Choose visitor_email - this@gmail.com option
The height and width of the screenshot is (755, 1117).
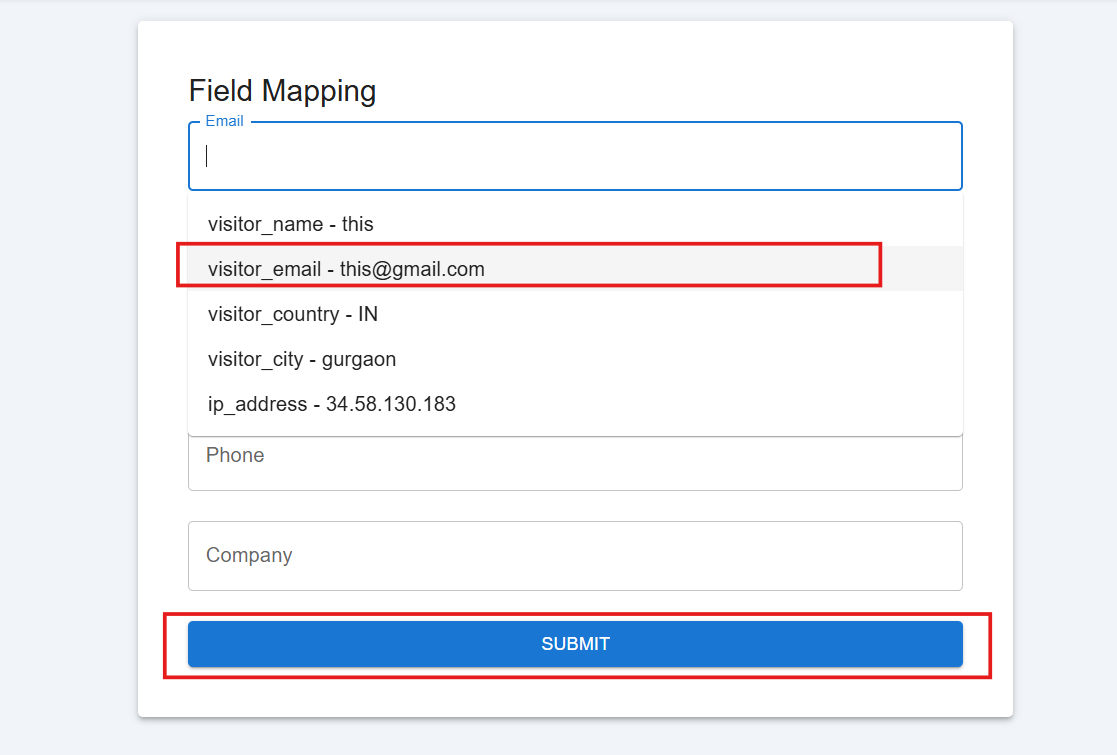pyautogui.click(x=575, y=269)
